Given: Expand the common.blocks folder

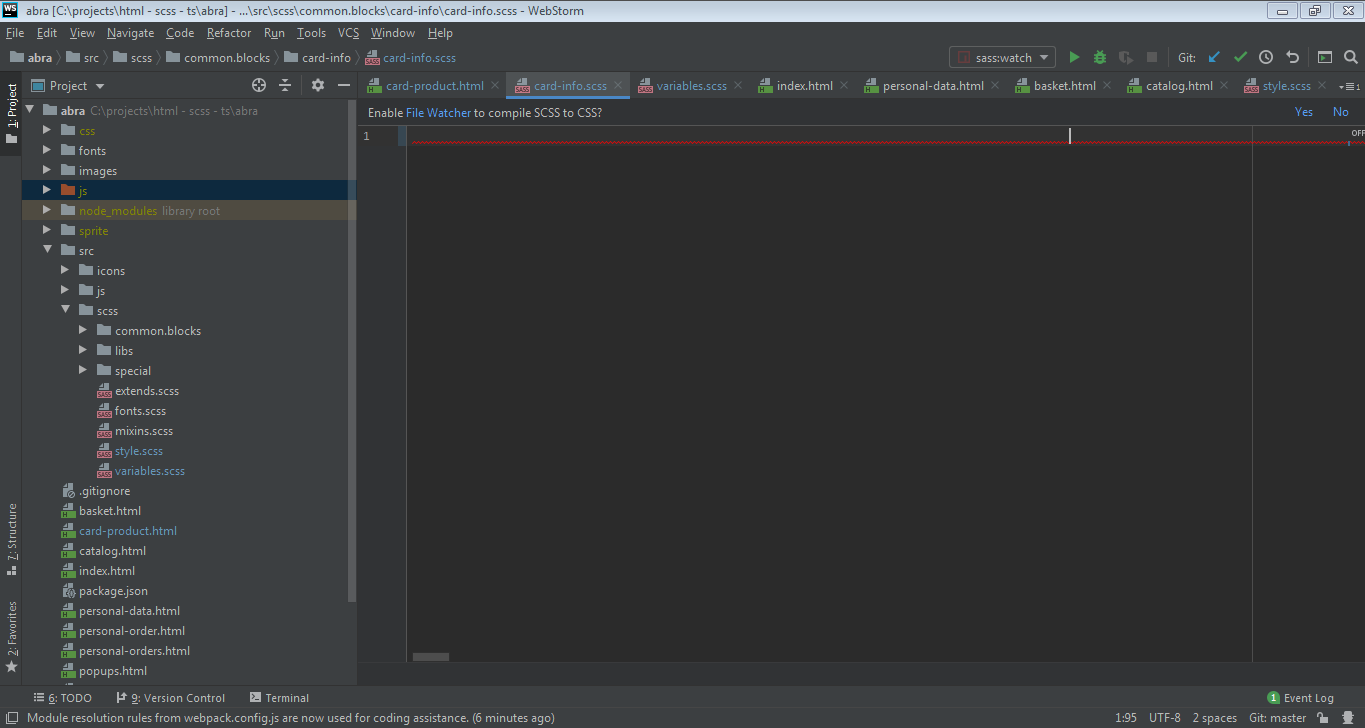Looking at the screenshot, I should [x=83, y=331].
